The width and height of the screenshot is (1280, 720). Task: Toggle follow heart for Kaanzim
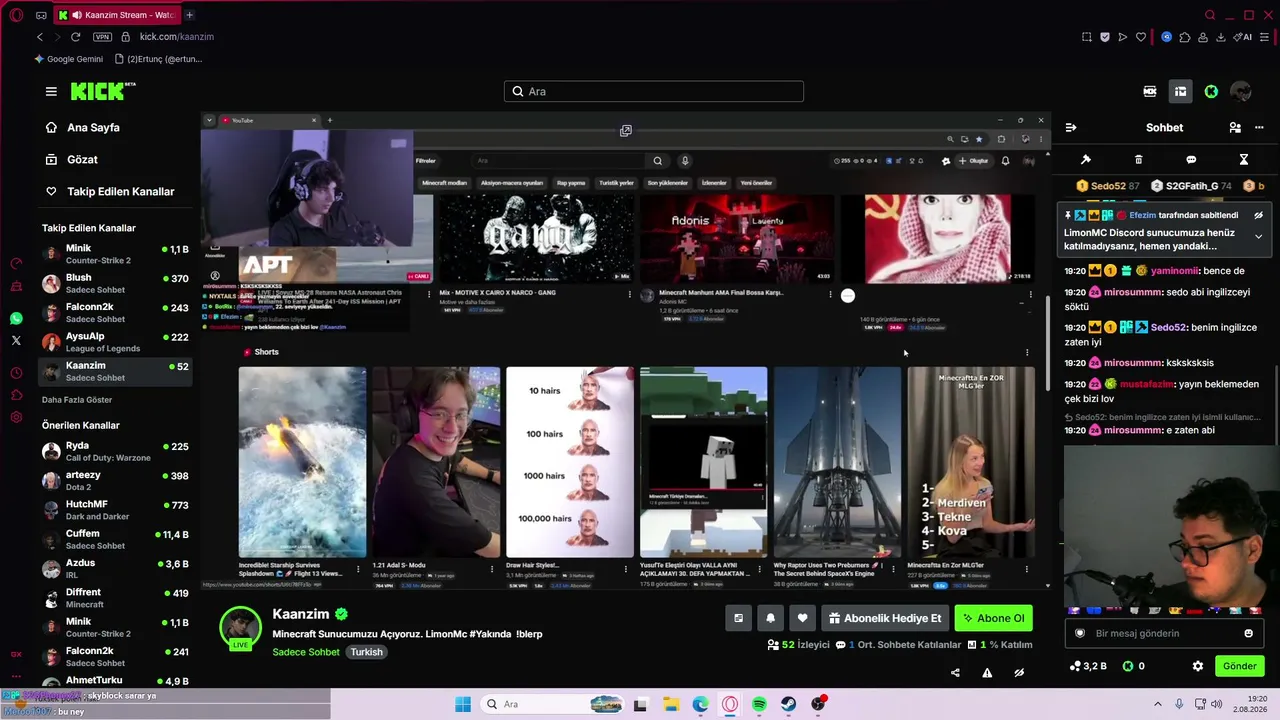point(802,618)
